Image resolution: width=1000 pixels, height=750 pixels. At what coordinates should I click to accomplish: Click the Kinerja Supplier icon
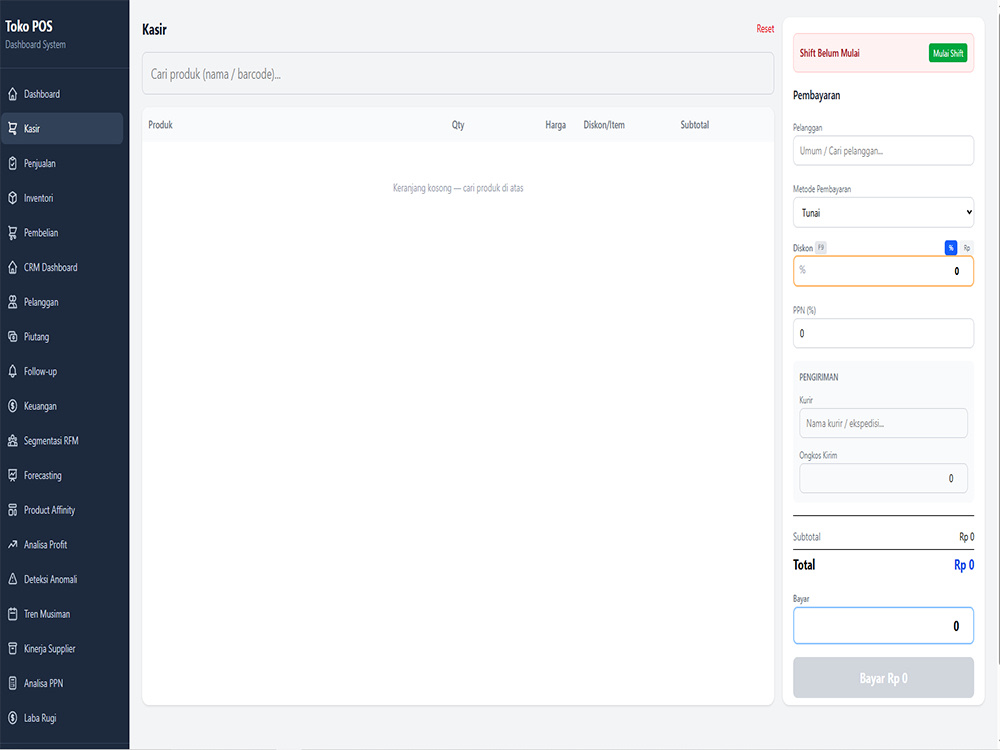click(13, 649)
